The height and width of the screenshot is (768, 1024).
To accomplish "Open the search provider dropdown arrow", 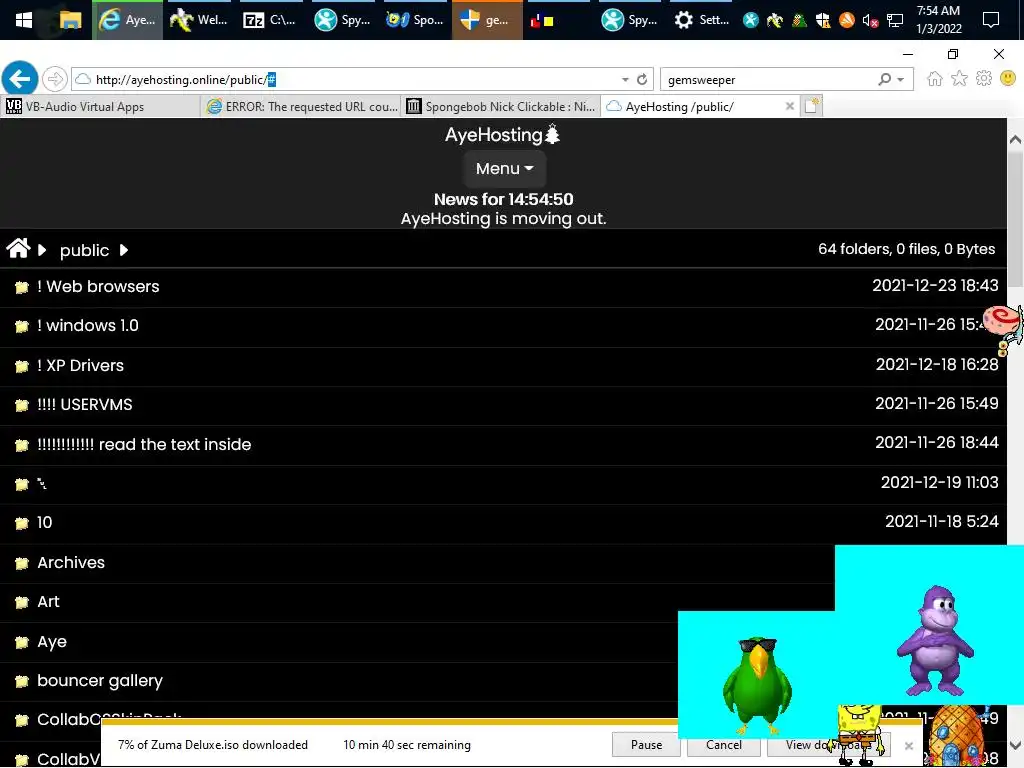I will point(901,79).
